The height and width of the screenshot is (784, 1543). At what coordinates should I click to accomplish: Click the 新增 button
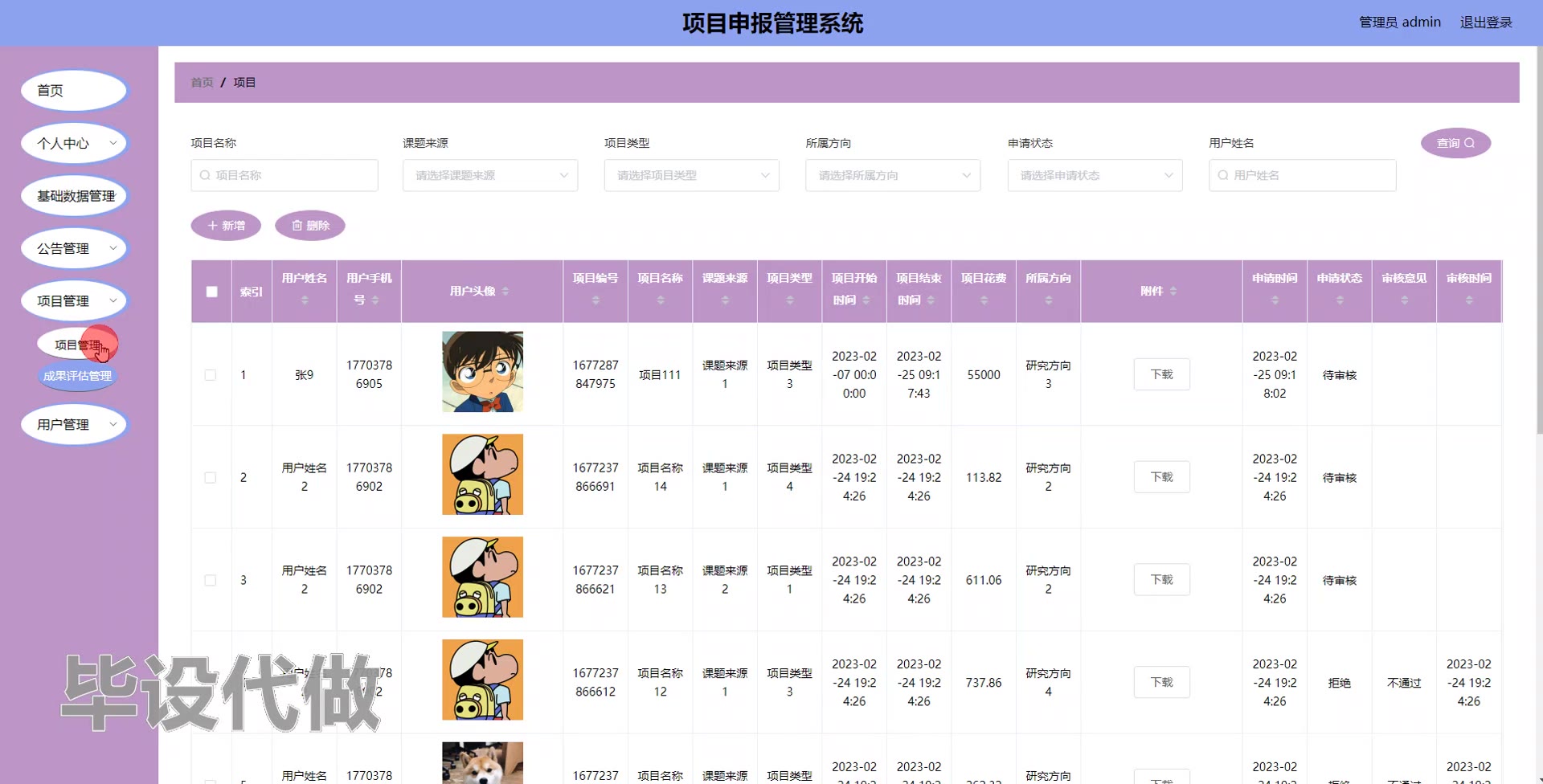(x=226, y=226)
